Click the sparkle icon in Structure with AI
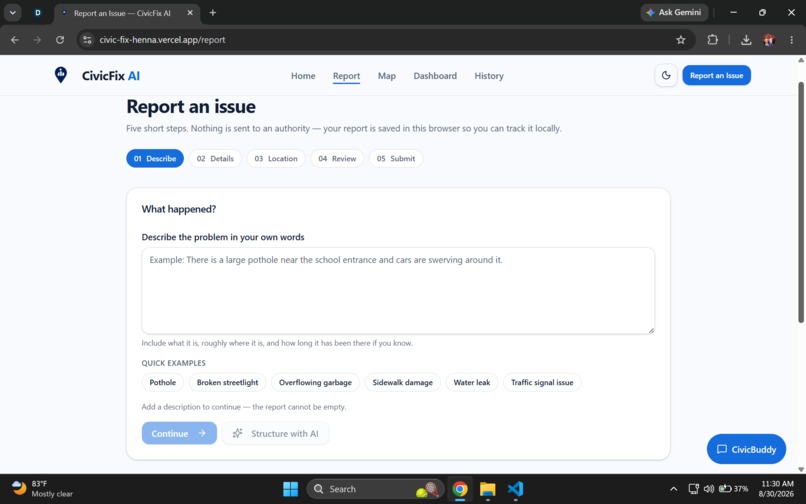 point(237,434)
